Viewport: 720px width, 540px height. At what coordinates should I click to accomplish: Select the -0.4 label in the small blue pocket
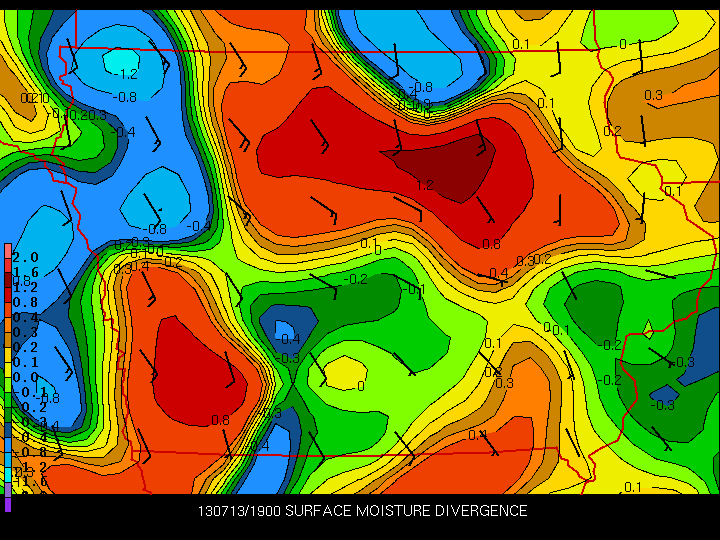tap(290, 339)
